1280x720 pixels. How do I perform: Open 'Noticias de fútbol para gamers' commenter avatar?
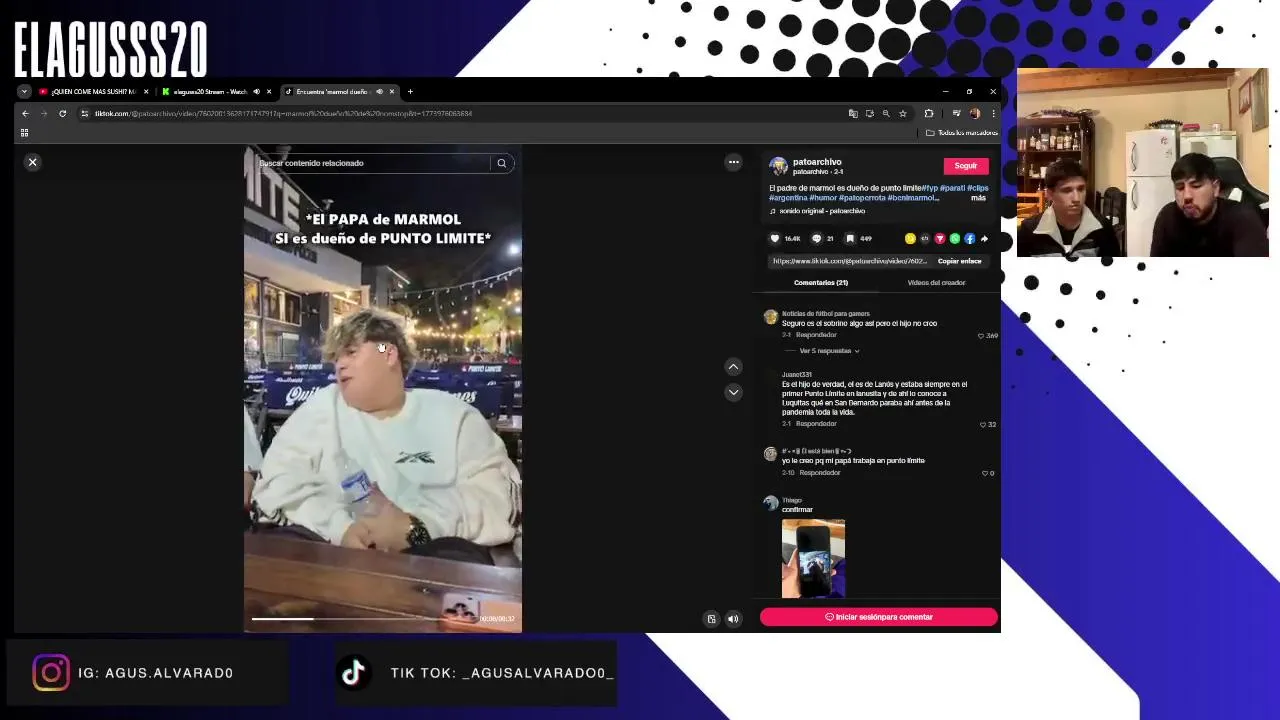point(770,317)
